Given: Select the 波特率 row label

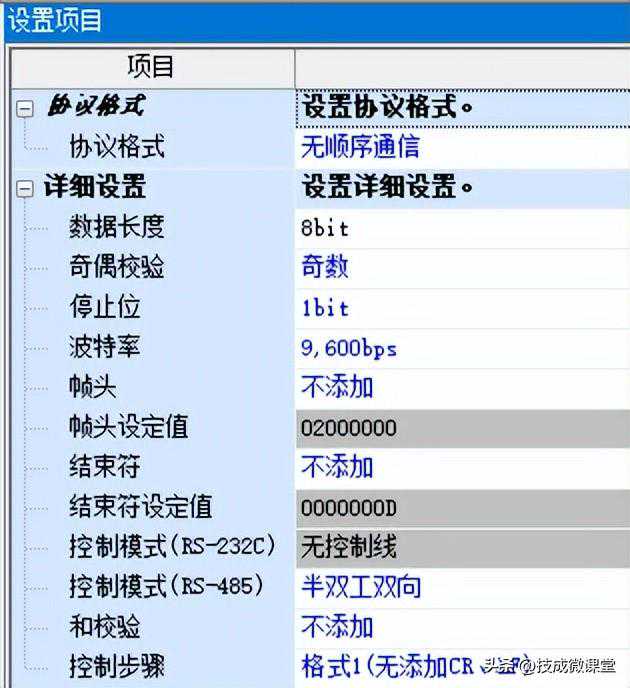Looking at the screenshot, I should (x=104, y=348).
